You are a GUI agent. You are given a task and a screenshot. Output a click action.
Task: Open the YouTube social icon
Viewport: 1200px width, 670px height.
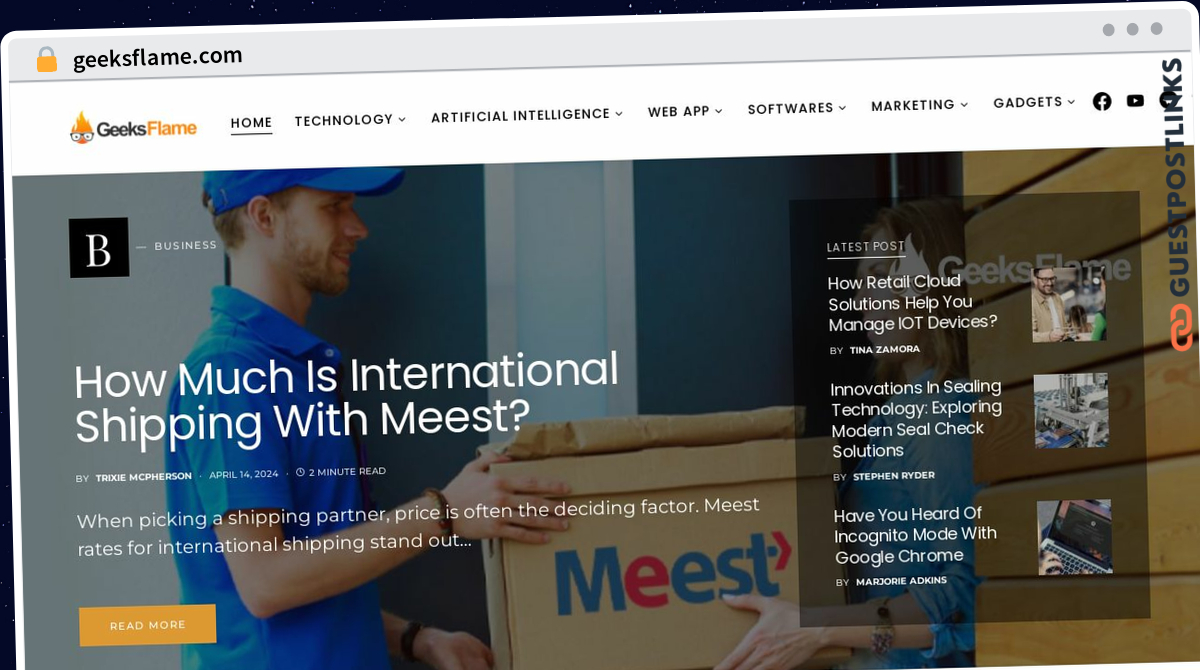[1135, 100]
